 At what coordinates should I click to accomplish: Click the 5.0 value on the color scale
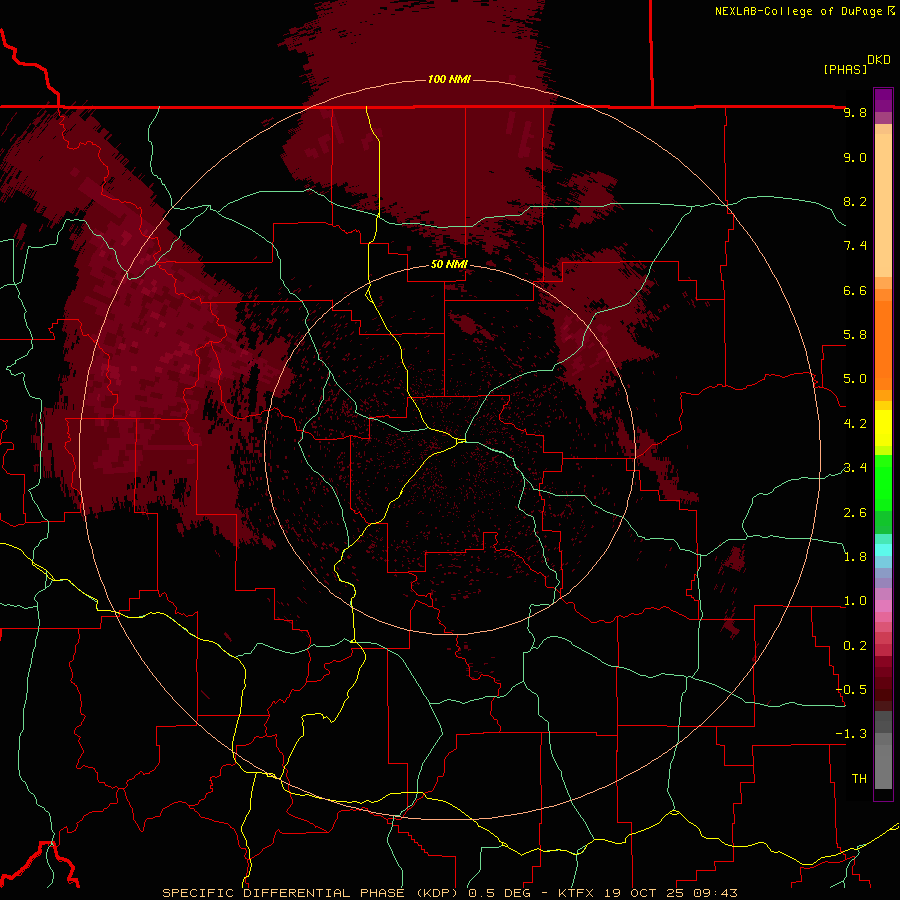(x=855, y=379)
